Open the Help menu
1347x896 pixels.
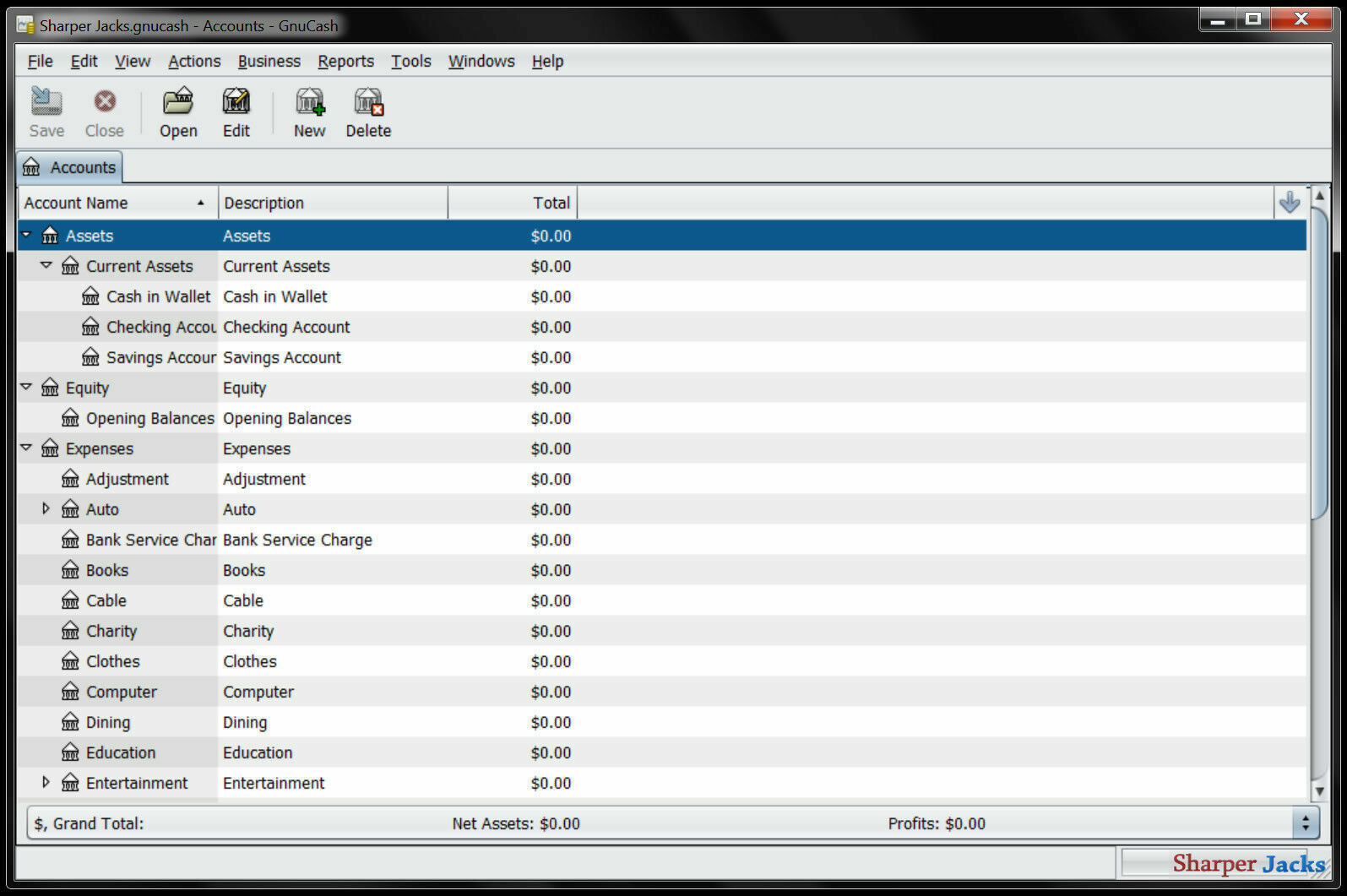[x=547, y=61]
